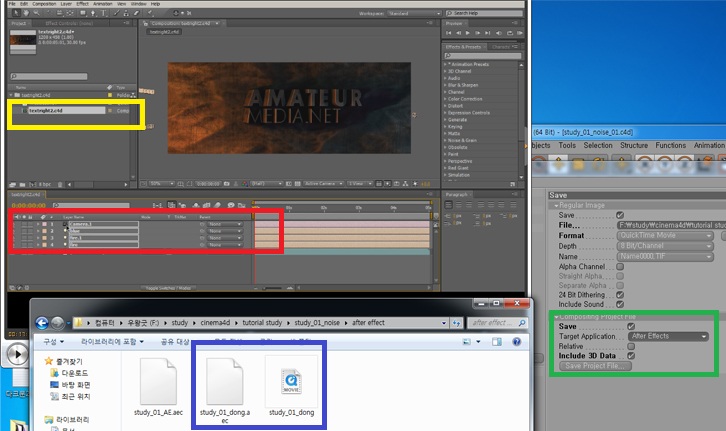Toggle transparency grid in composition viewer
Screen dimensions: 726x431
(x=297, y=184)
